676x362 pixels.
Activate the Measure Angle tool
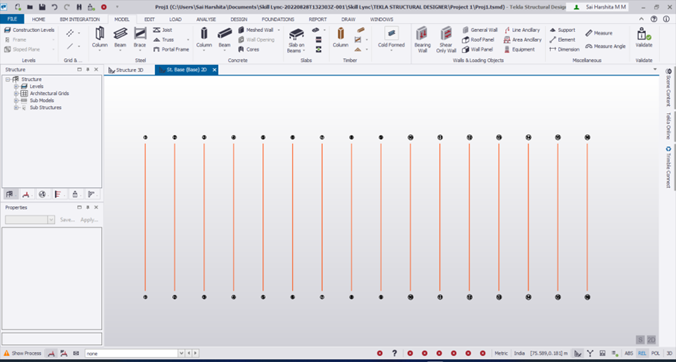point(605,46)
